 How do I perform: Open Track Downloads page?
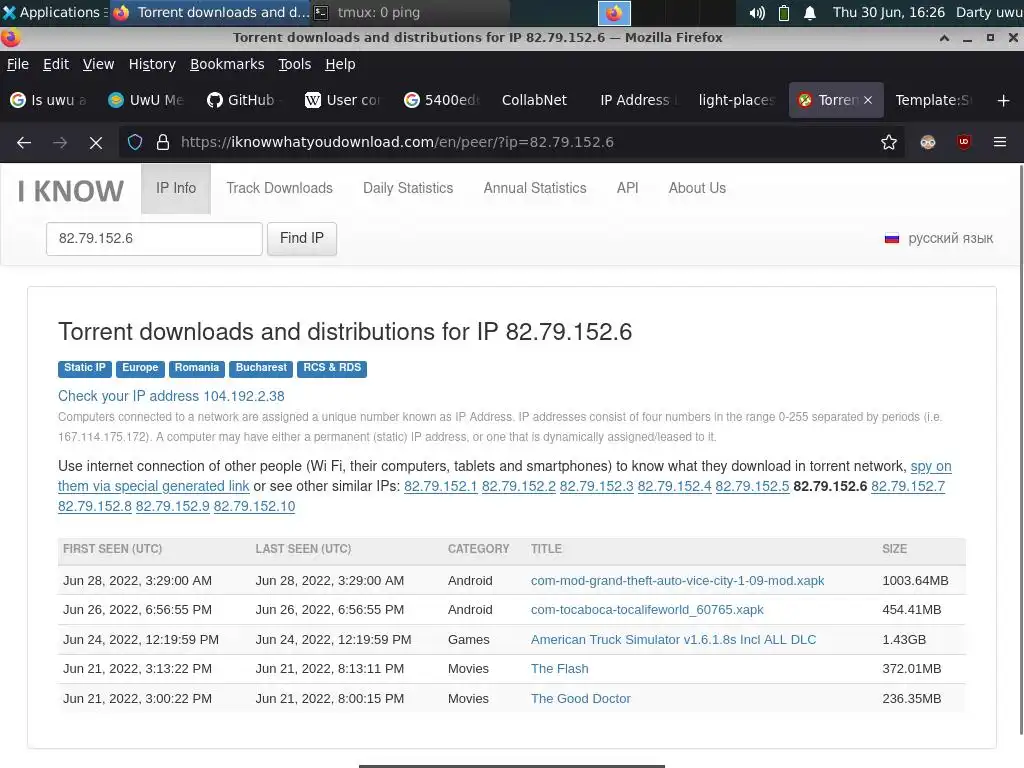[x=280, y=188]
